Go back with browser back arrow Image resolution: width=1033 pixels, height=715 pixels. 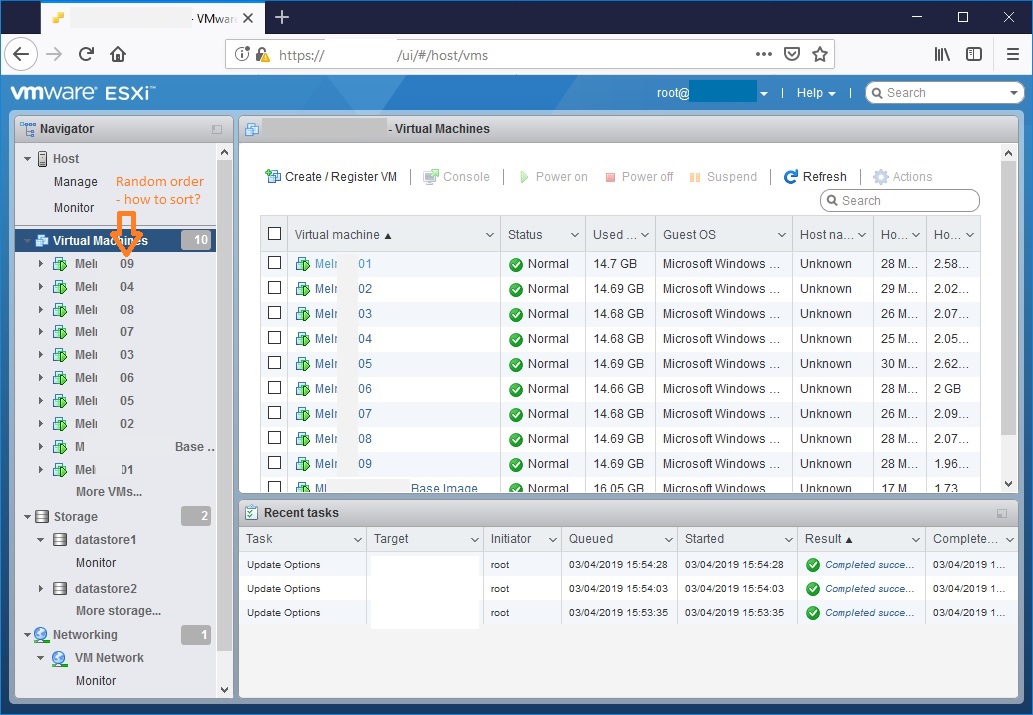click(21, 54)
